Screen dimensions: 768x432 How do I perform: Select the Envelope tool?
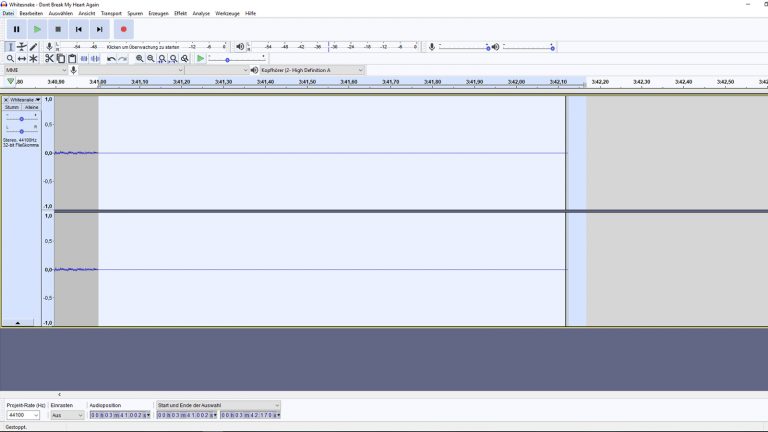coord(22,47)
